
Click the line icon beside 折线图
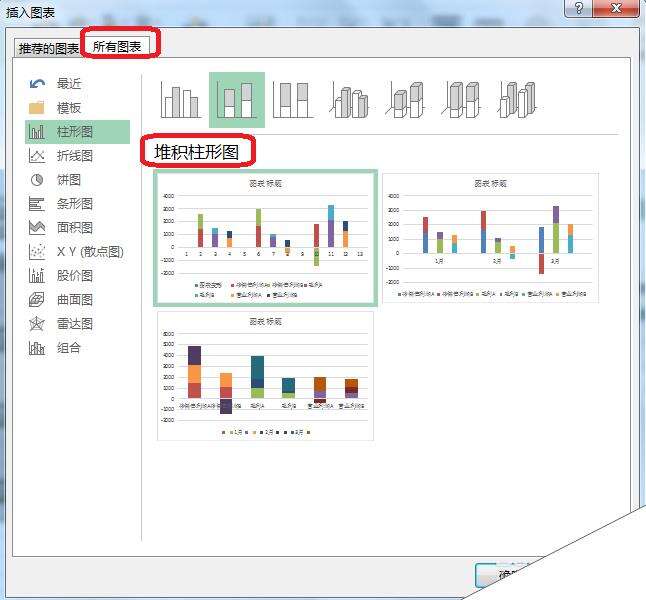(x=37, y=156)
